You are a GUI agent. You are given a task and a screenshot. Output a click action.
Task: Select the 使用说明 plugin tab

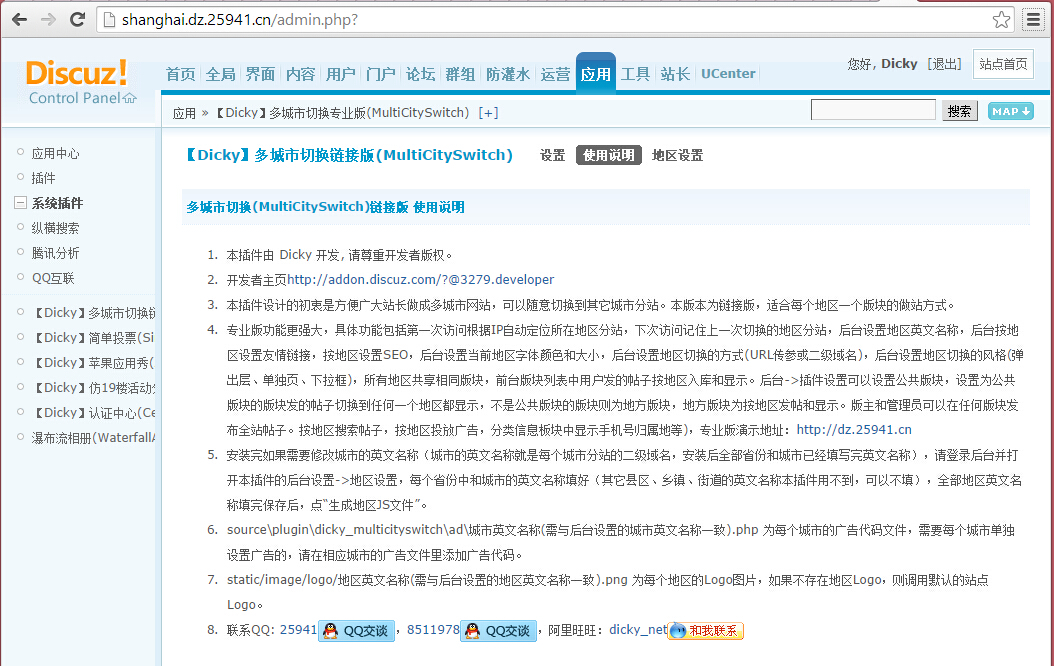coord(608,155)
